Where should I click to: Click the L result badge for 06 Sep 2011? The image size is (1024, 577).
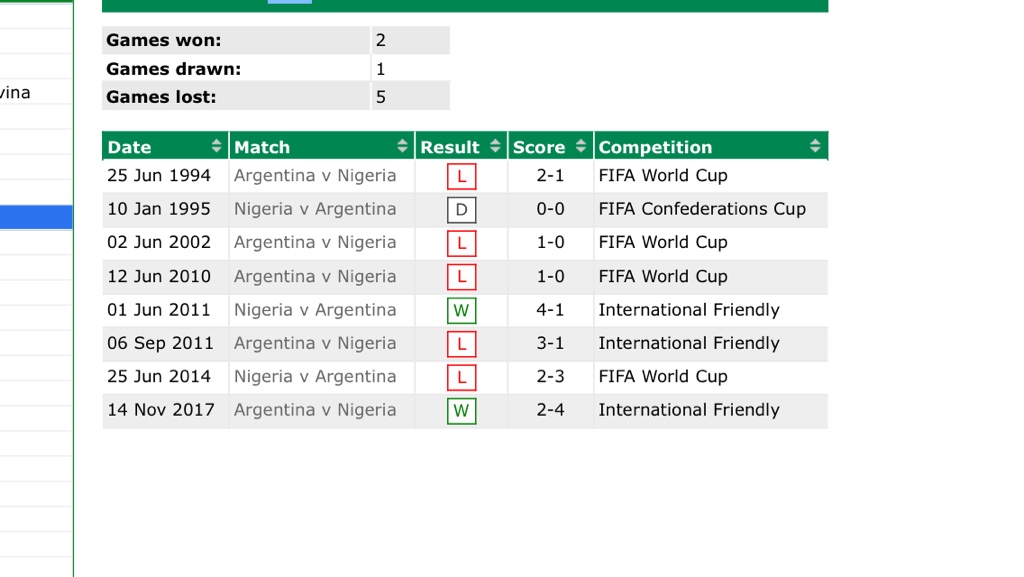pos(461,344)
